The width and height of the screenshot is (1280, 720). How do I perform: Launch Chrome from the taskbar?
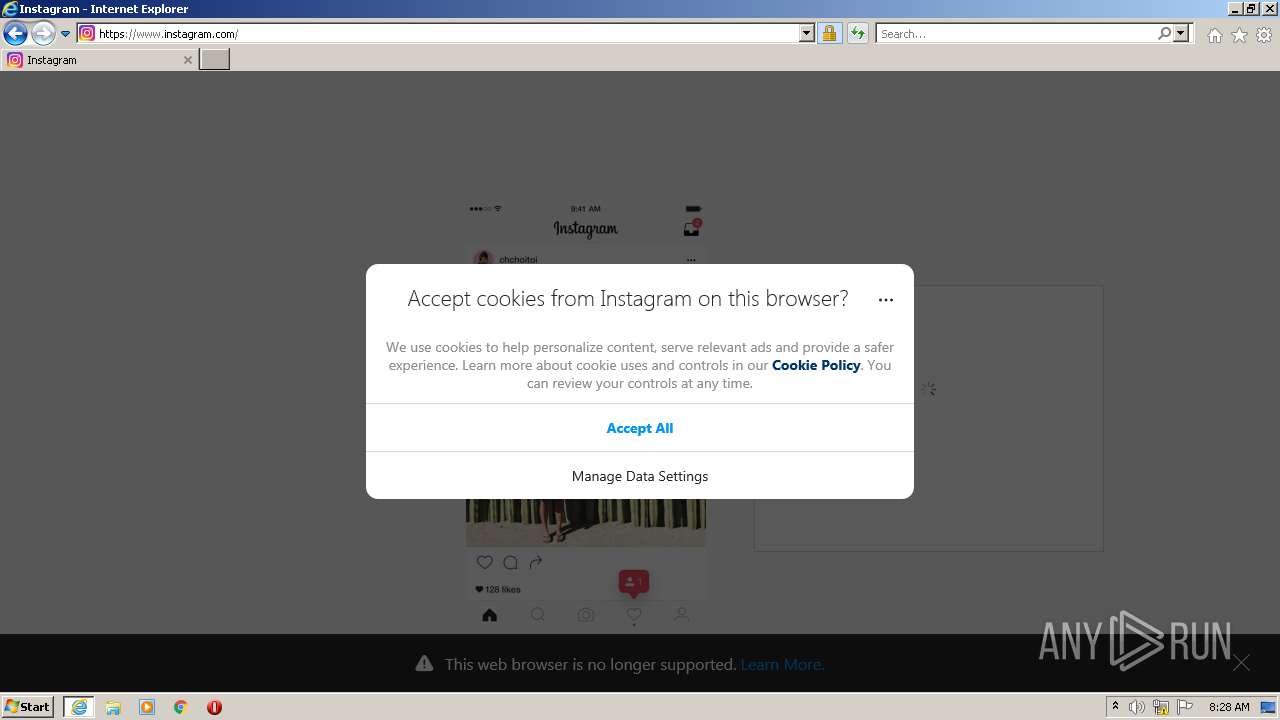pyautogui.click(x=181, y=707)
